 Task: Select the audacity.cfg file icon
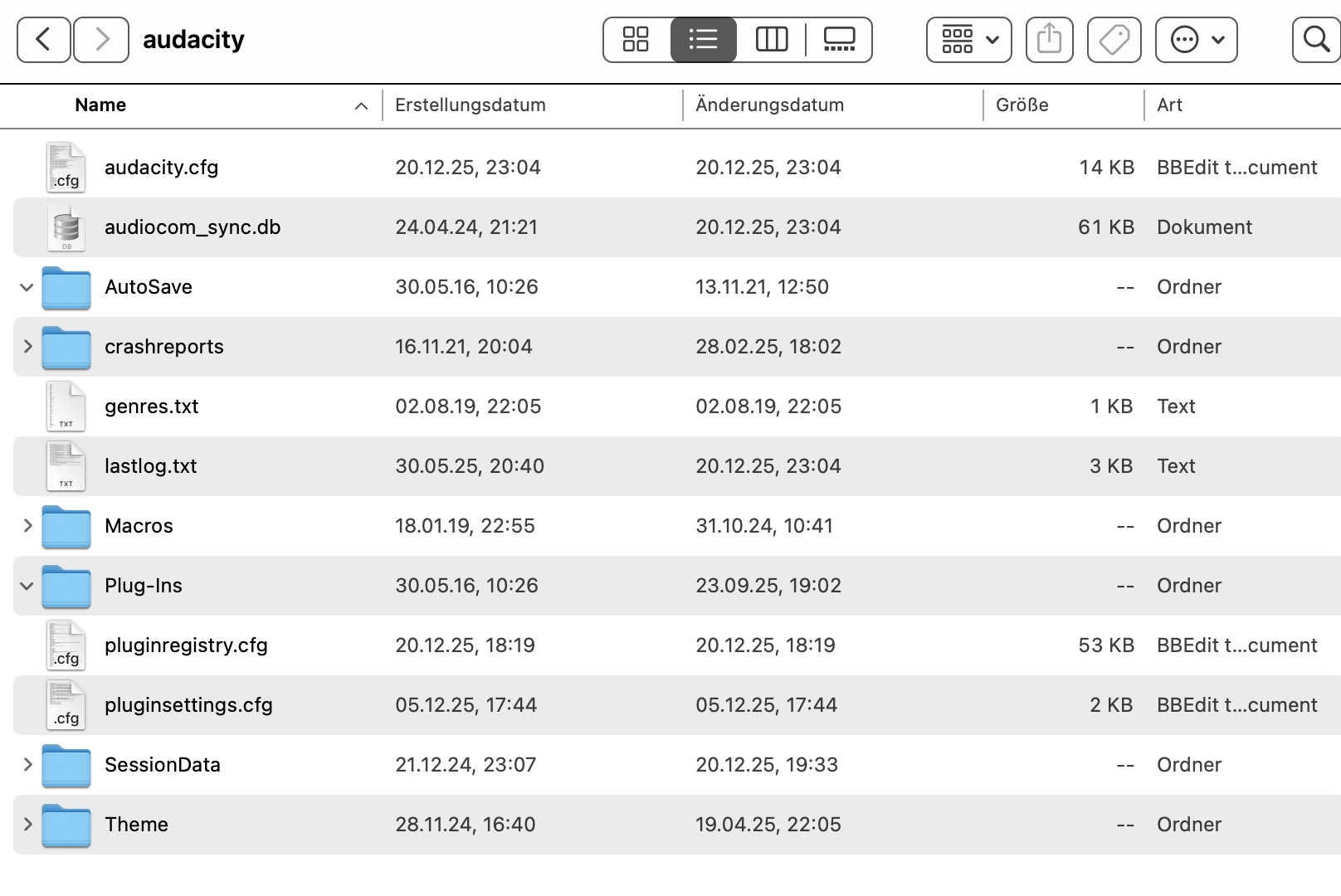pos(66,168)
